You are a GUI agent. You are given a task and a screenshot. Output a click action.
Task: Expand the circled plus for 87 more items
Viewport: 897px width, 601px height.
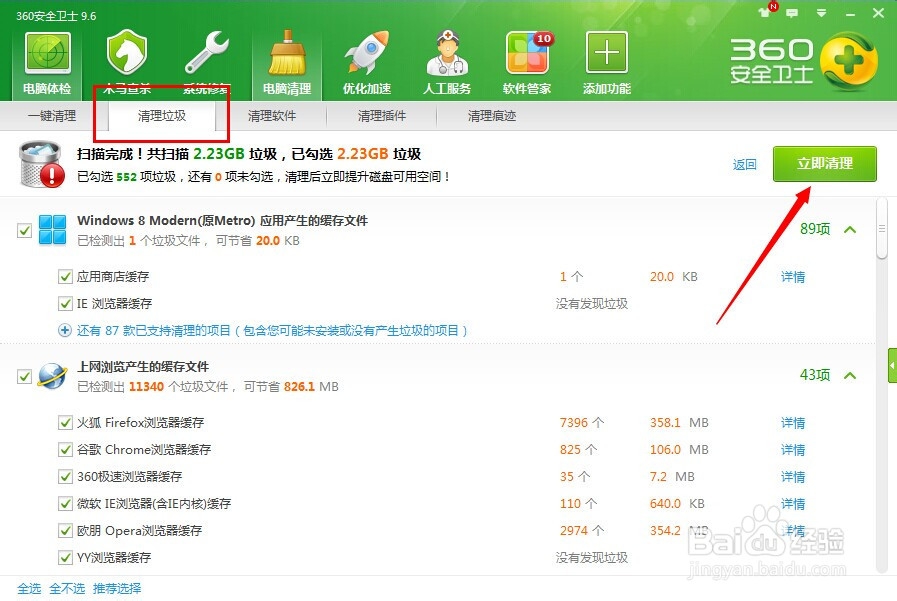[x=65, y=331]
